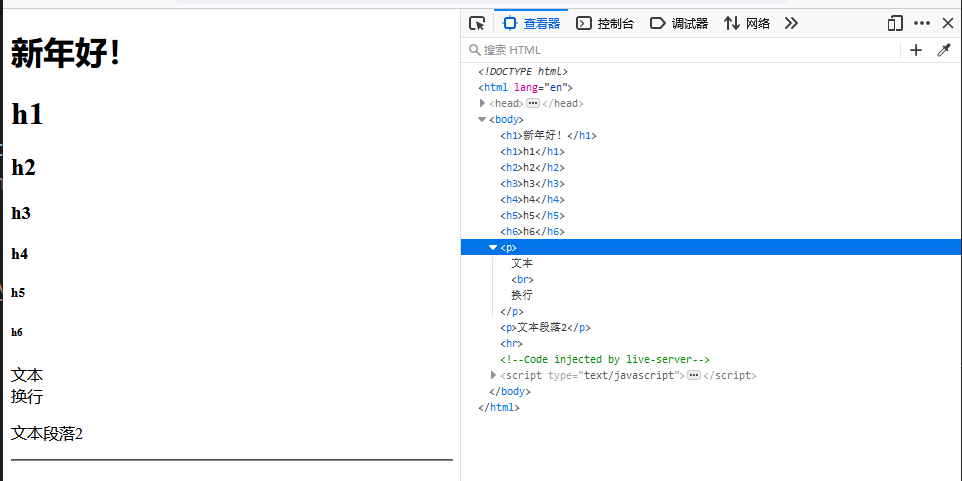Image resolution: width=962 pixels, height=481 pixels.
Task: Select the <h1>h1</h1> node
Action: (x=532, y=152)
